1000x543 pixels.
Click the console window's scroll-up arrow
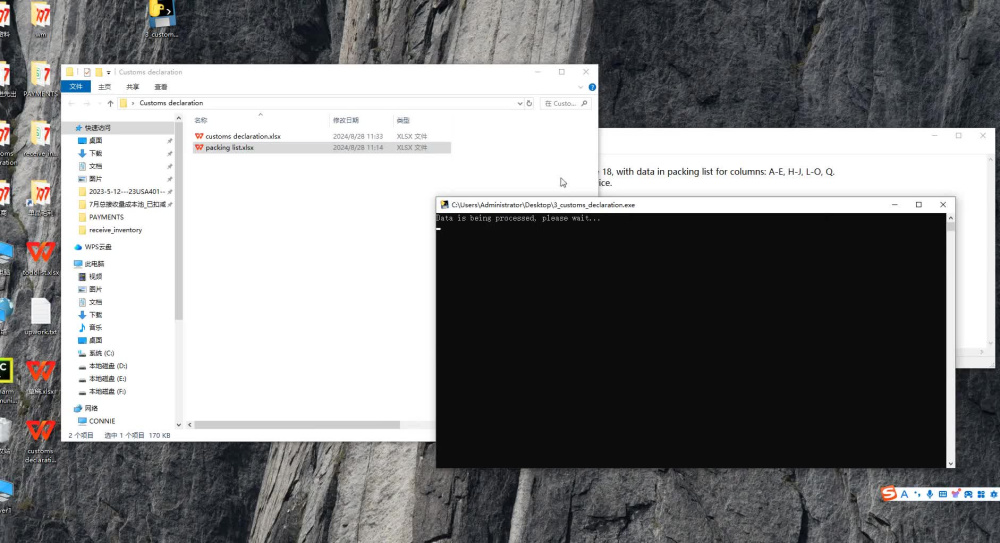click(950, 218)
